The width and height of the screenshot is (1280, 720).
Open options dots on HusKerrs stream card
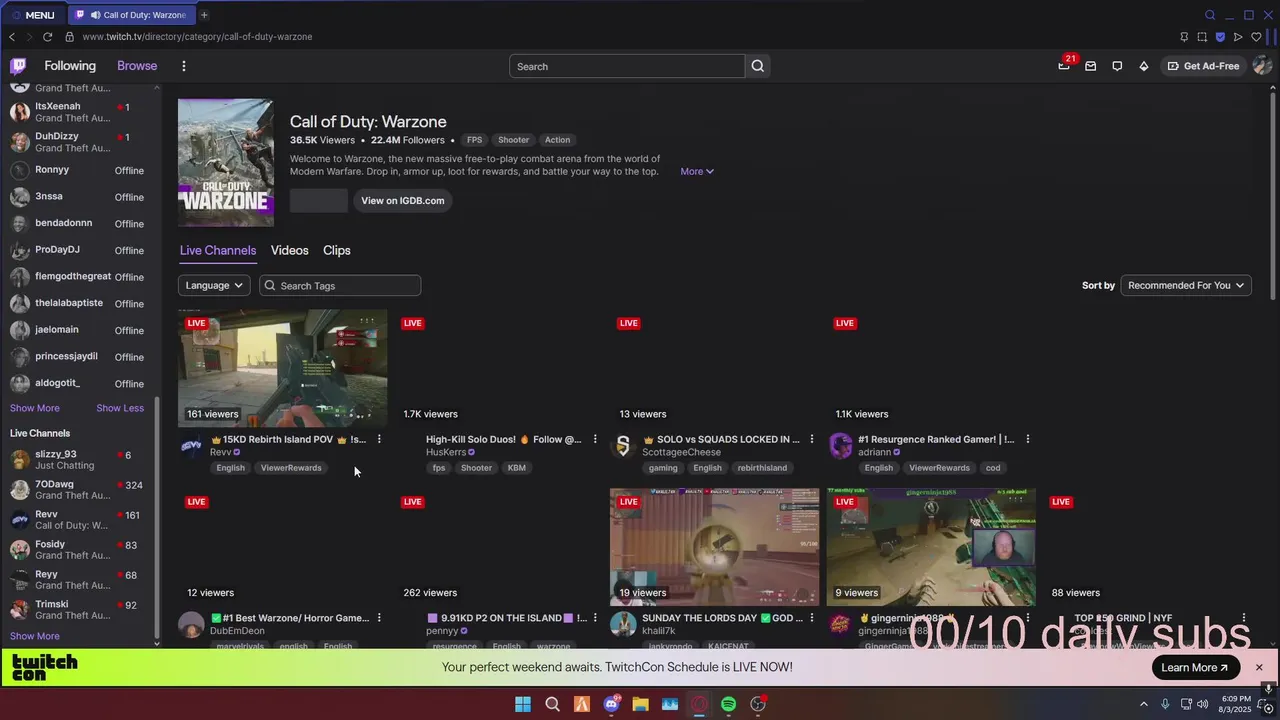[x=595, y=439]
